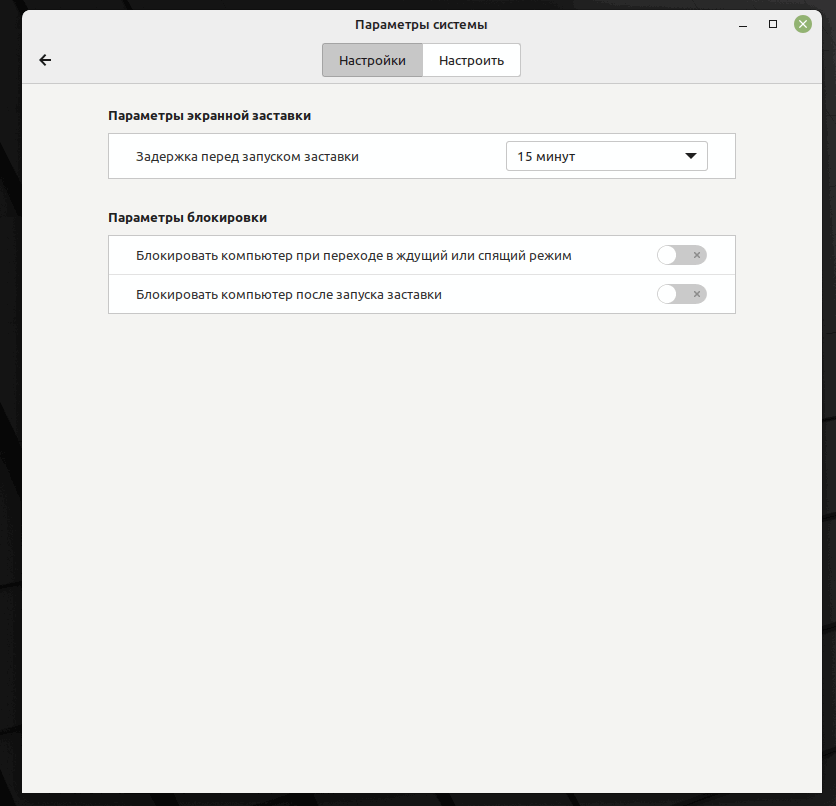Go back using the arrow icon
The image size is (836, 806).
45,60
